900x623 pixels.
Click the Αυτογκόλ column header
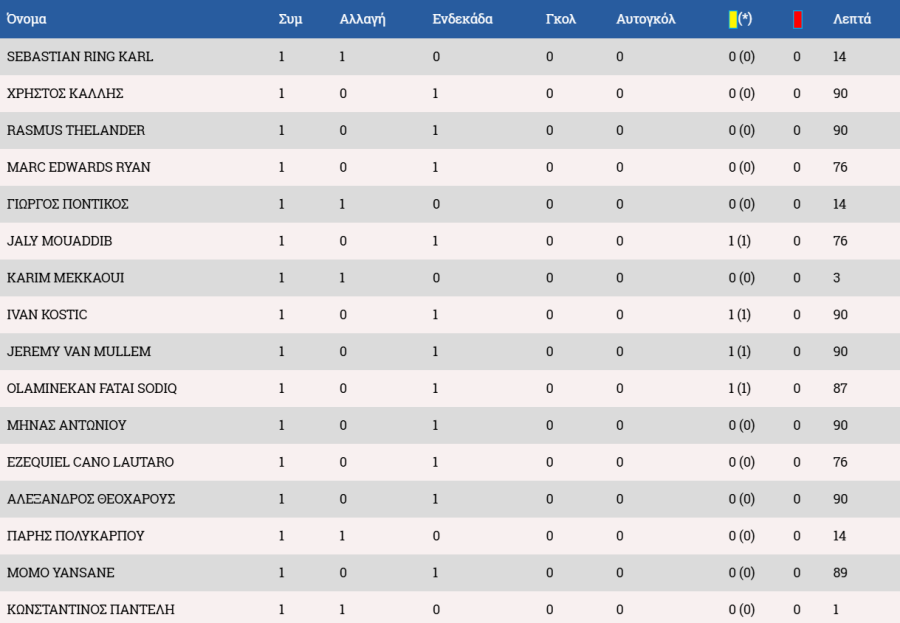point(646,19)
